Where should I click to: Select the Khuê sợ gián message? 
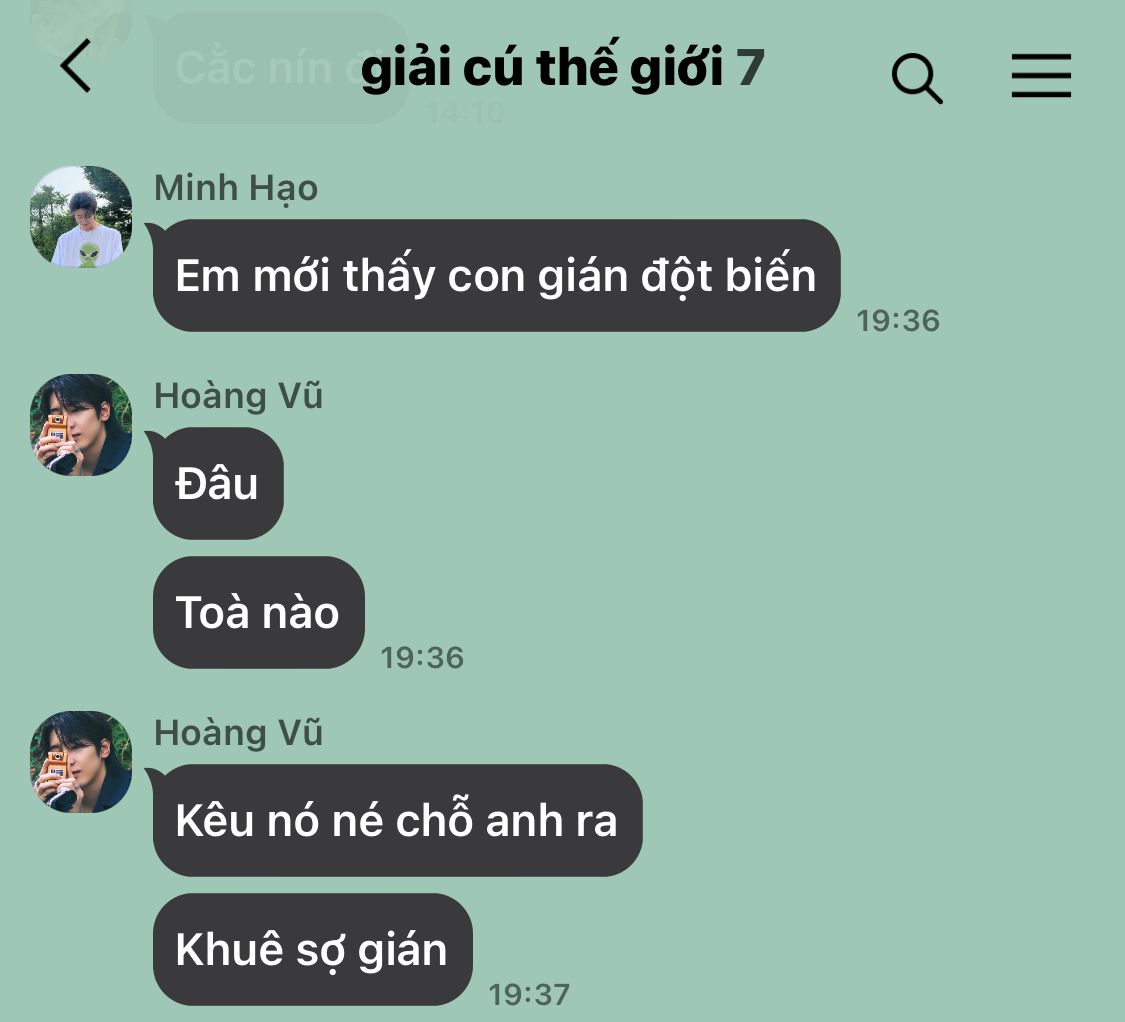click(312, 950)
